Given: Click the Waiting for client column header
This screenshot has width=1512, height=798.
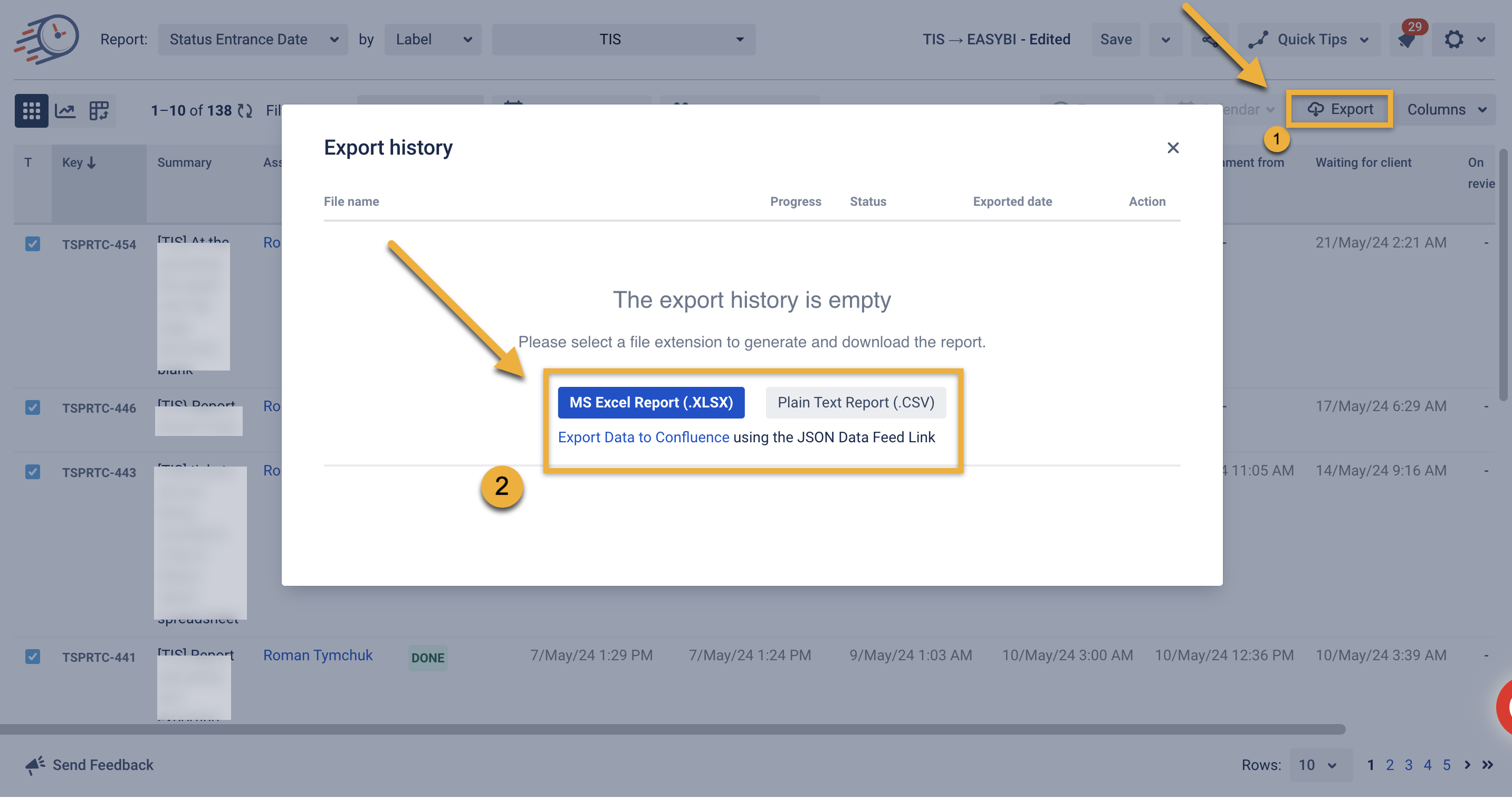Looking at the screenshot, I should [1364, 163].
